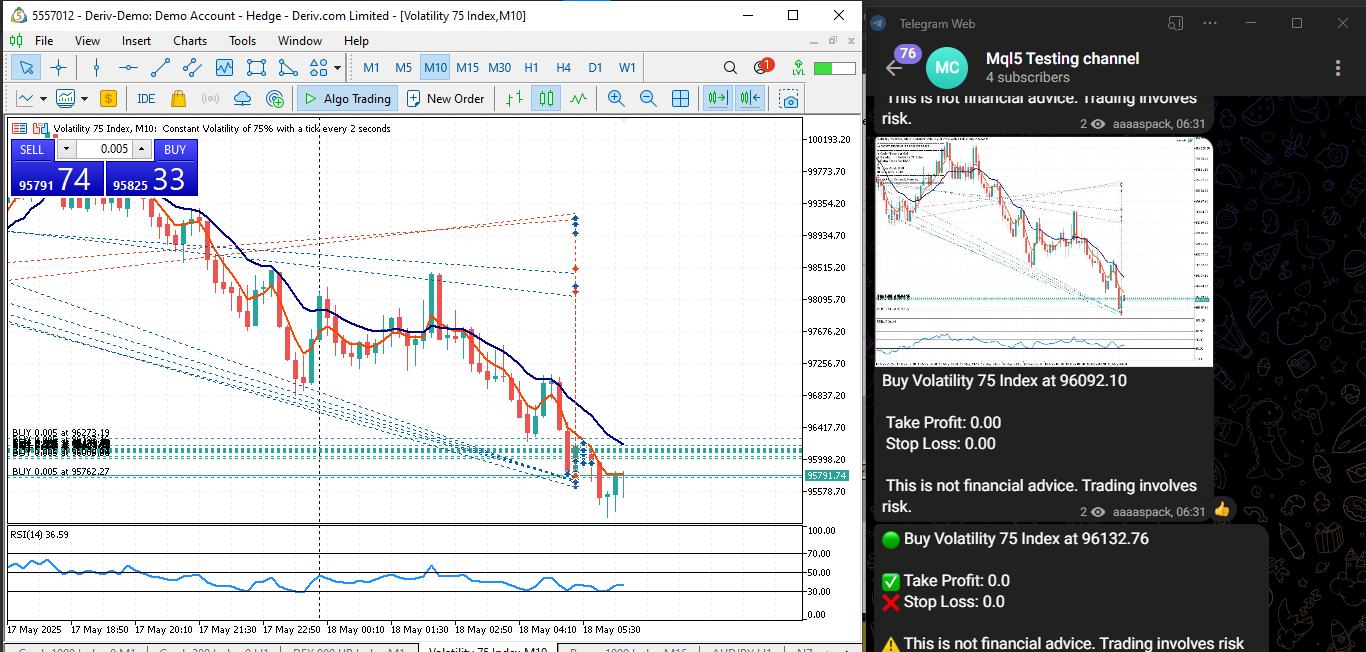The image size is (1366, 652).
Task: Switch timeframe to M5
Action: (403, 68)
